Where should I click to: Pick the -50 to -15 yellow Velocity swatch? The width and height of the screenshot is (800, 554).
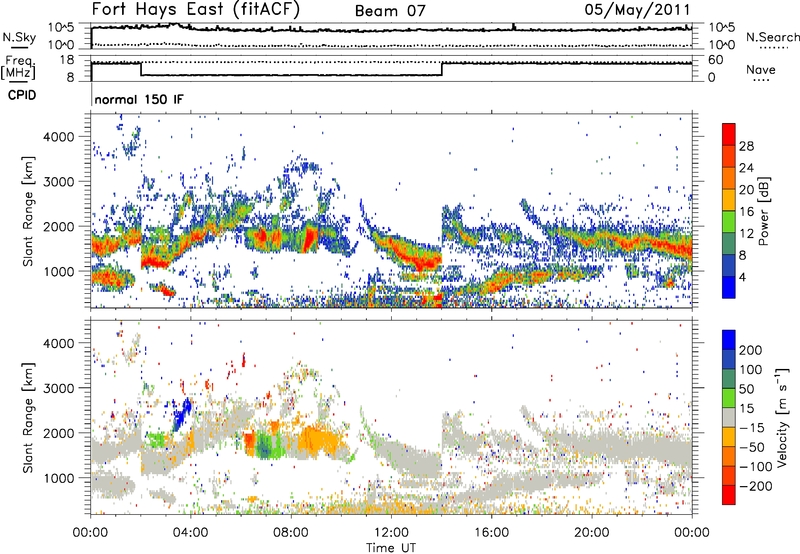(729, 437)
